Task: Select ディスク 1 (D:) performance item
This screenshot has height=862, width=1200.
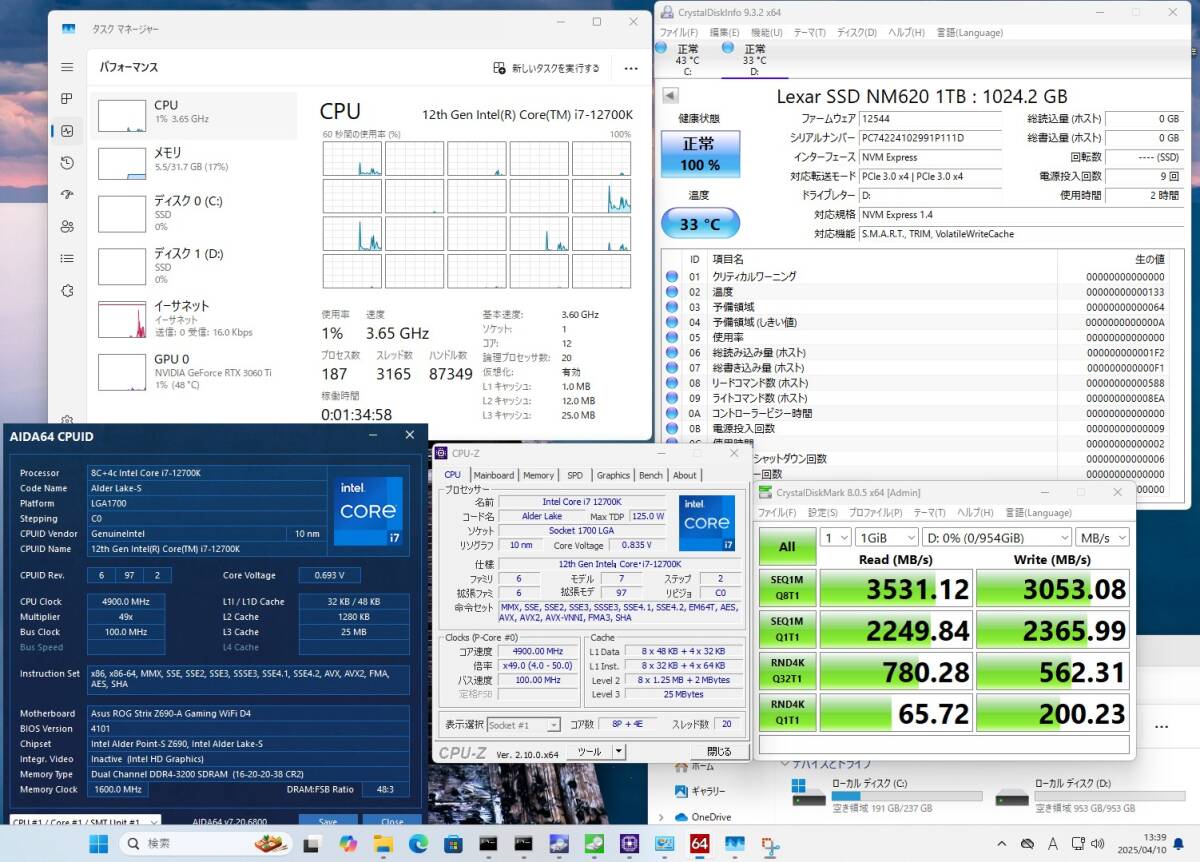Action: tap(194, 266)
